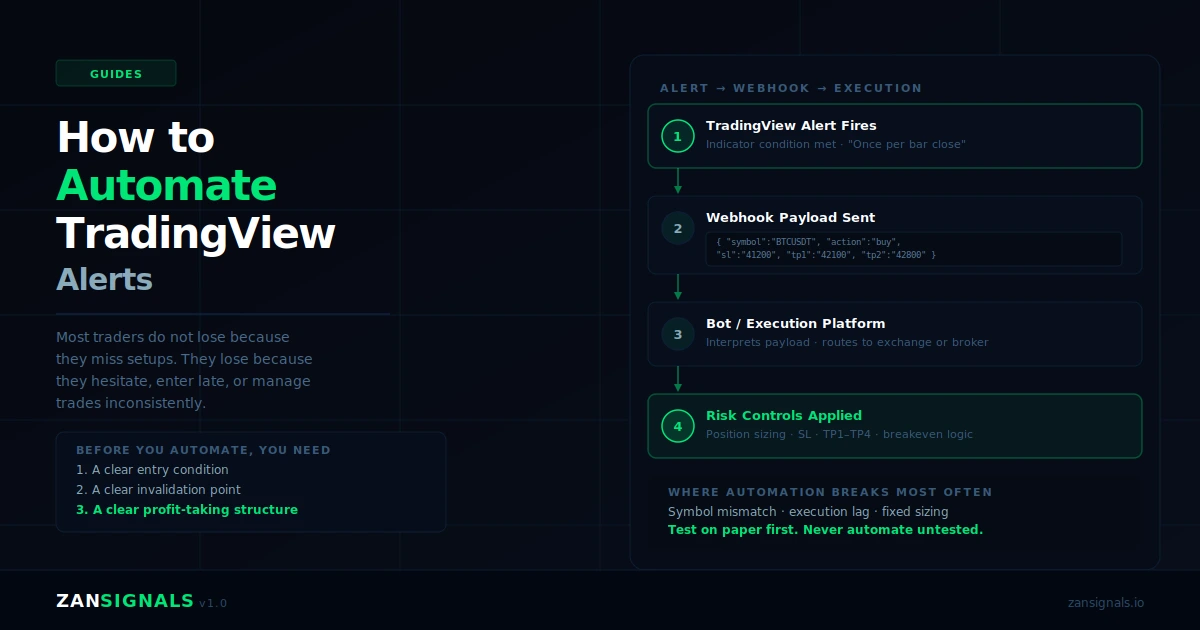Click 'ALERT → WEBHOOK → EXECUTION' header
Screen dimensions: 1200x630
click(x=791, y=88)
